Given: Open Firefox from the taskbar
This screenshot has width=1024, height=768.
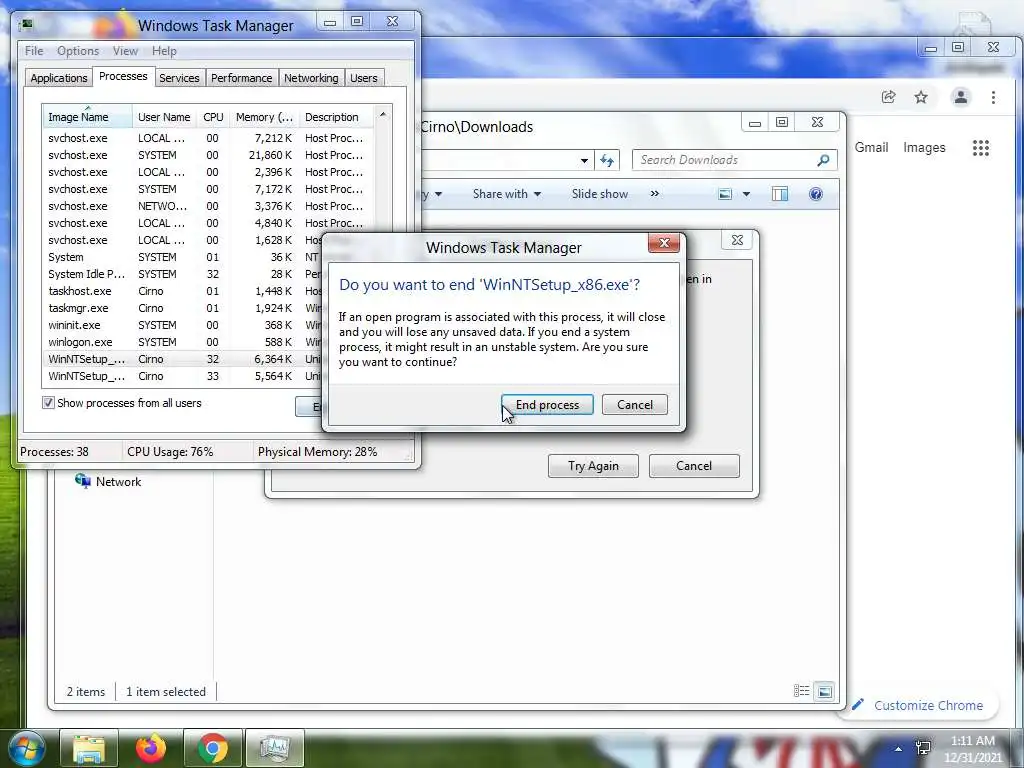Looking at the screenshot, I should (x=151, y=748).
